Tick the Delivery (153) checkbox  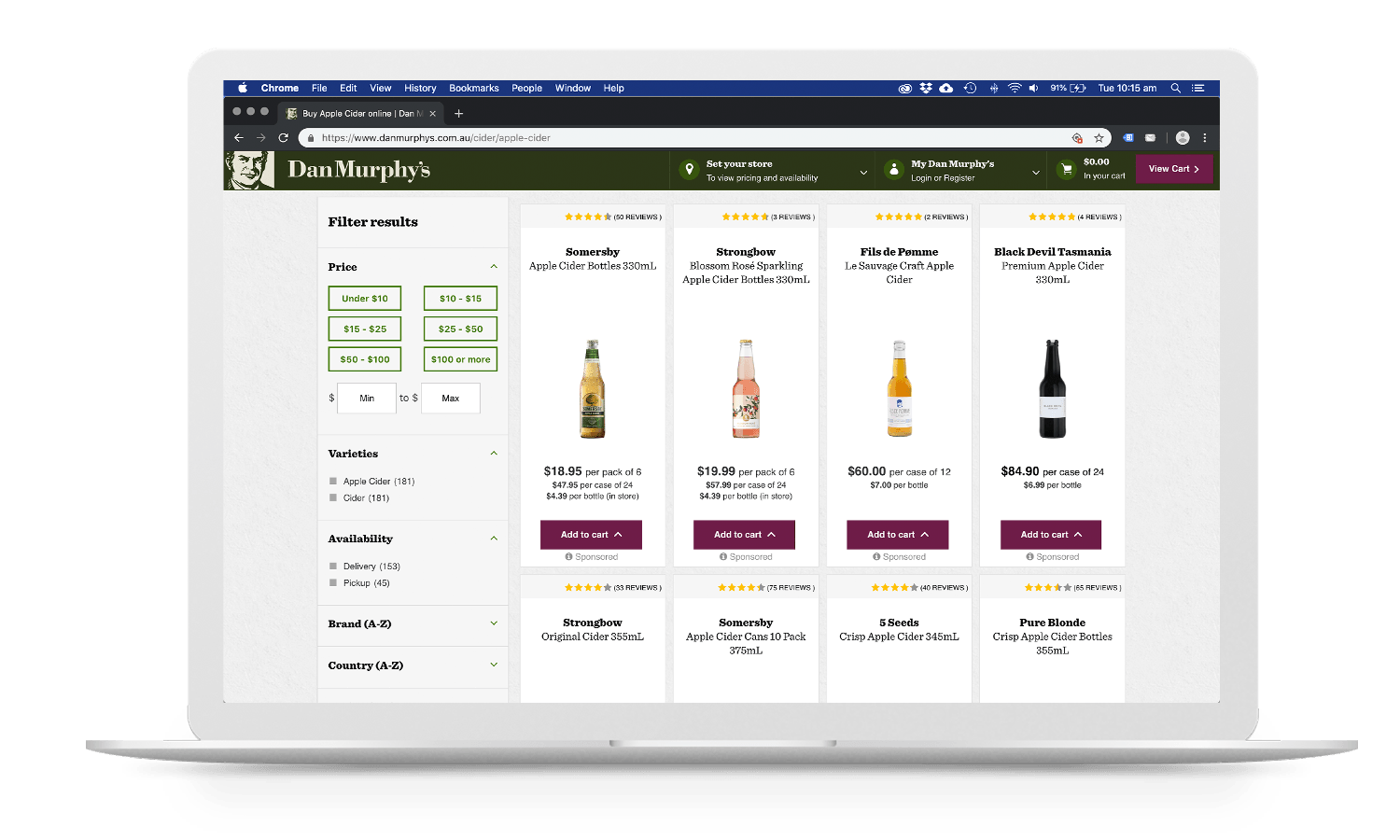pyautogui.click(x=333, y=567)
